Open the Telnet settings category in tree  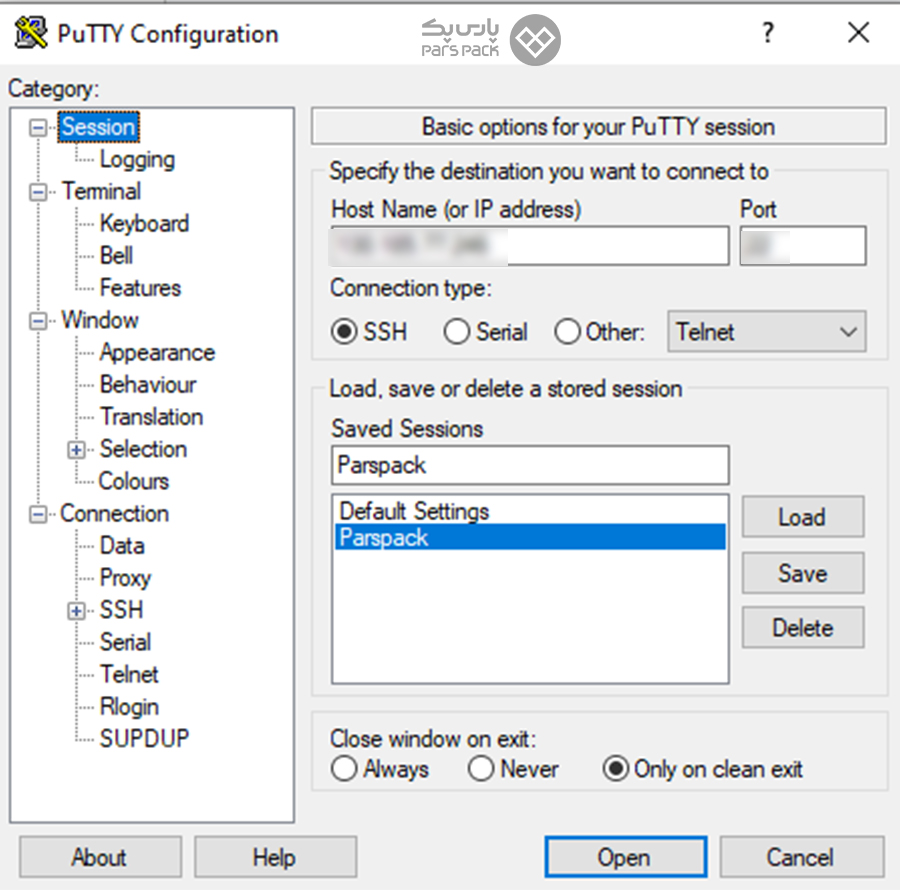pos(129,675)
